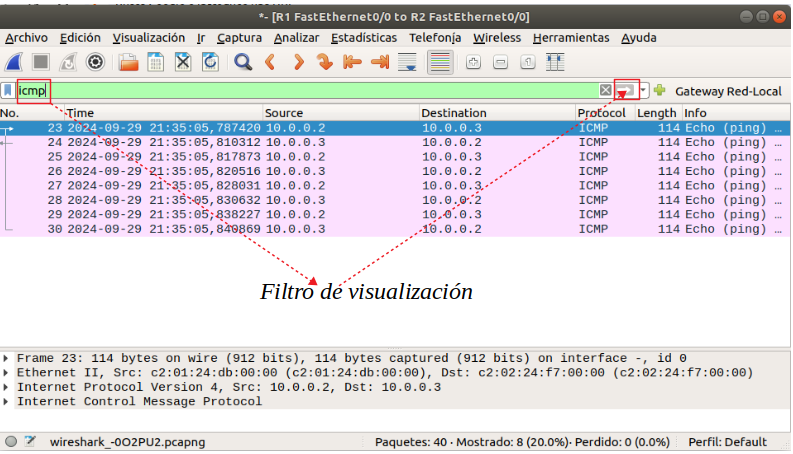Screen dimensions: 793x454
Task: Go to specified packet curved arrow icon
Action: click(325, 62)
